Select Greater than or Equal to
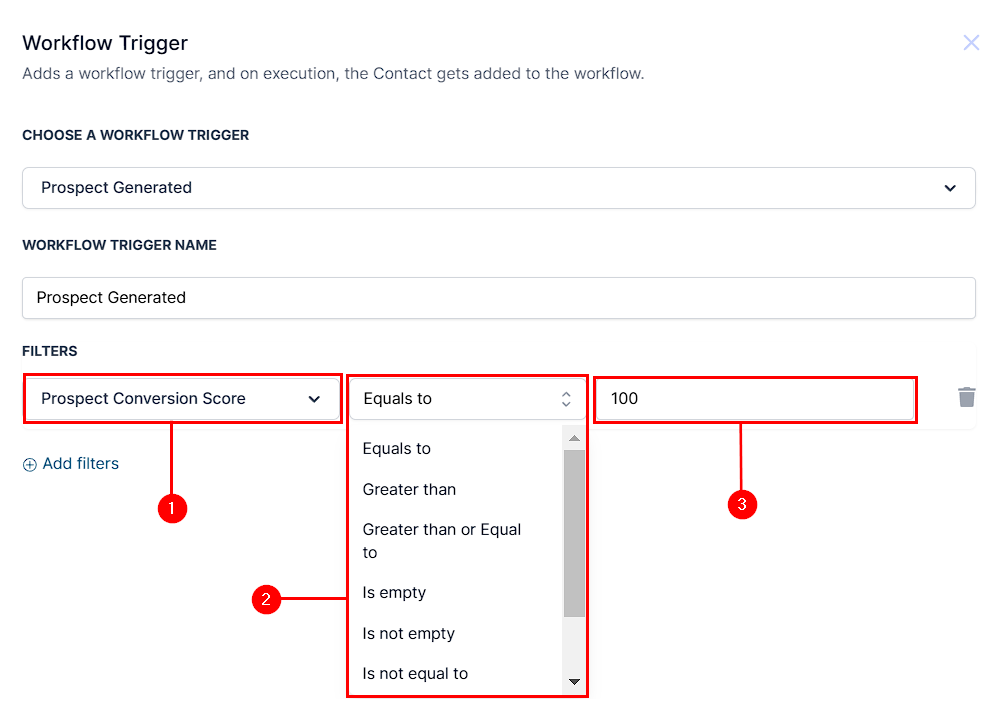This screenshot has height=706, width=1002. pyautogui.click(x=442, y=541)
